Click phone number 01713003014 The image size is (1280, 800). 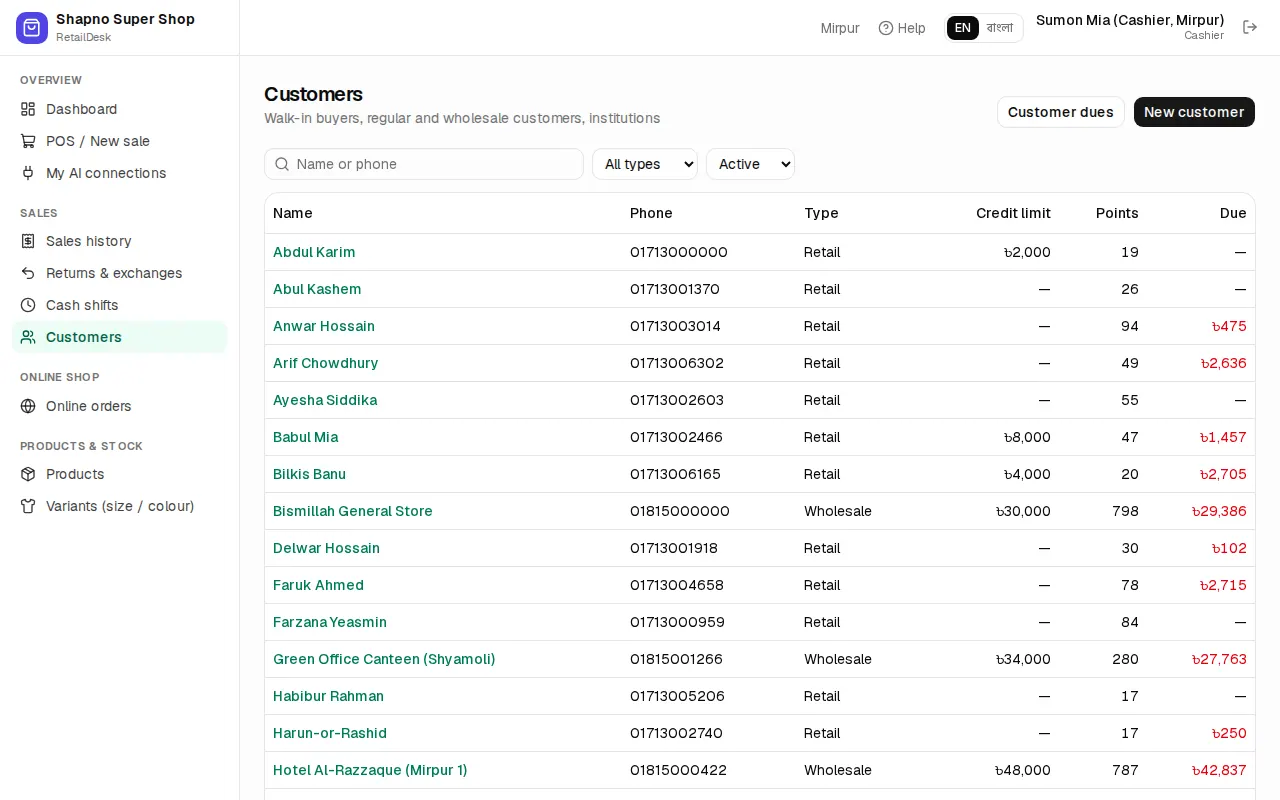(675, 326)
